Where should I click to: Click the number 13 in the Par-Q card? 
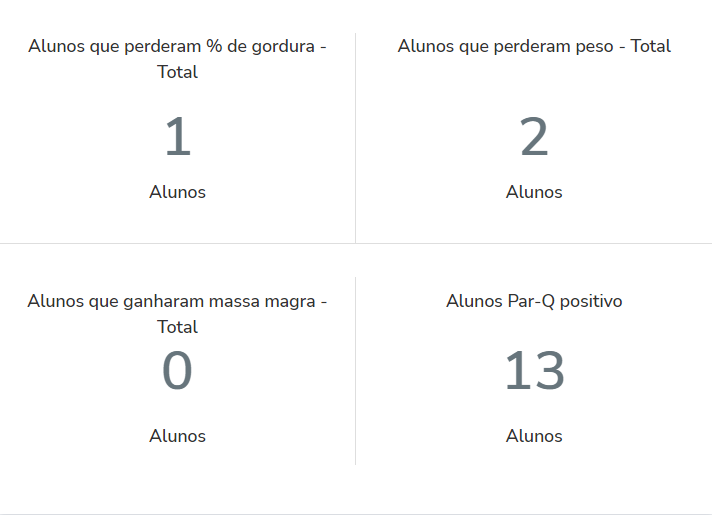tap(534, 371)
